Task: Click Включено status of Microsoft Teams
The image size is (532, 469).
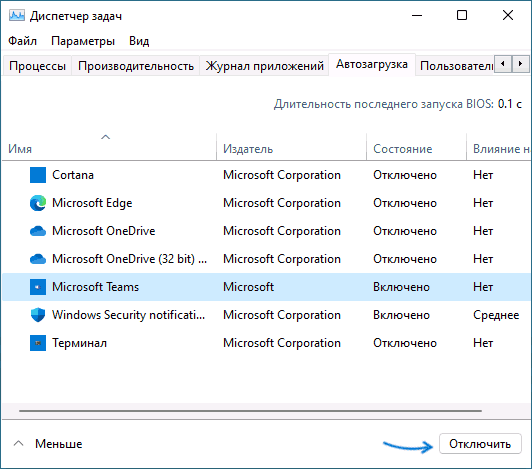Action: pyautogui.click(x=401, y=287)
